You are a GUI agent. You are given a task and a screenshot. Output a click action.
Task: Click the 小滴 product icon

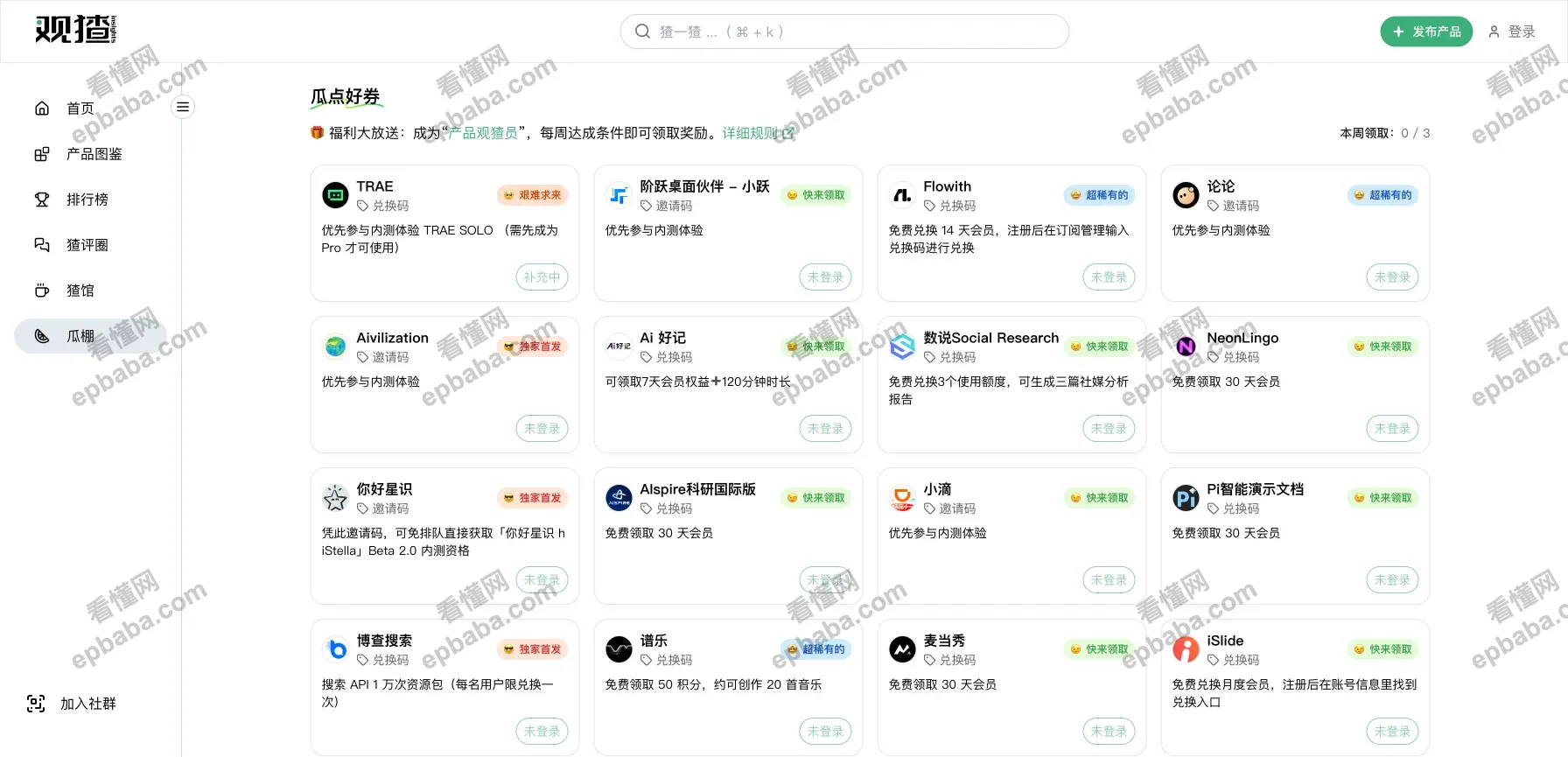[902, 498]
